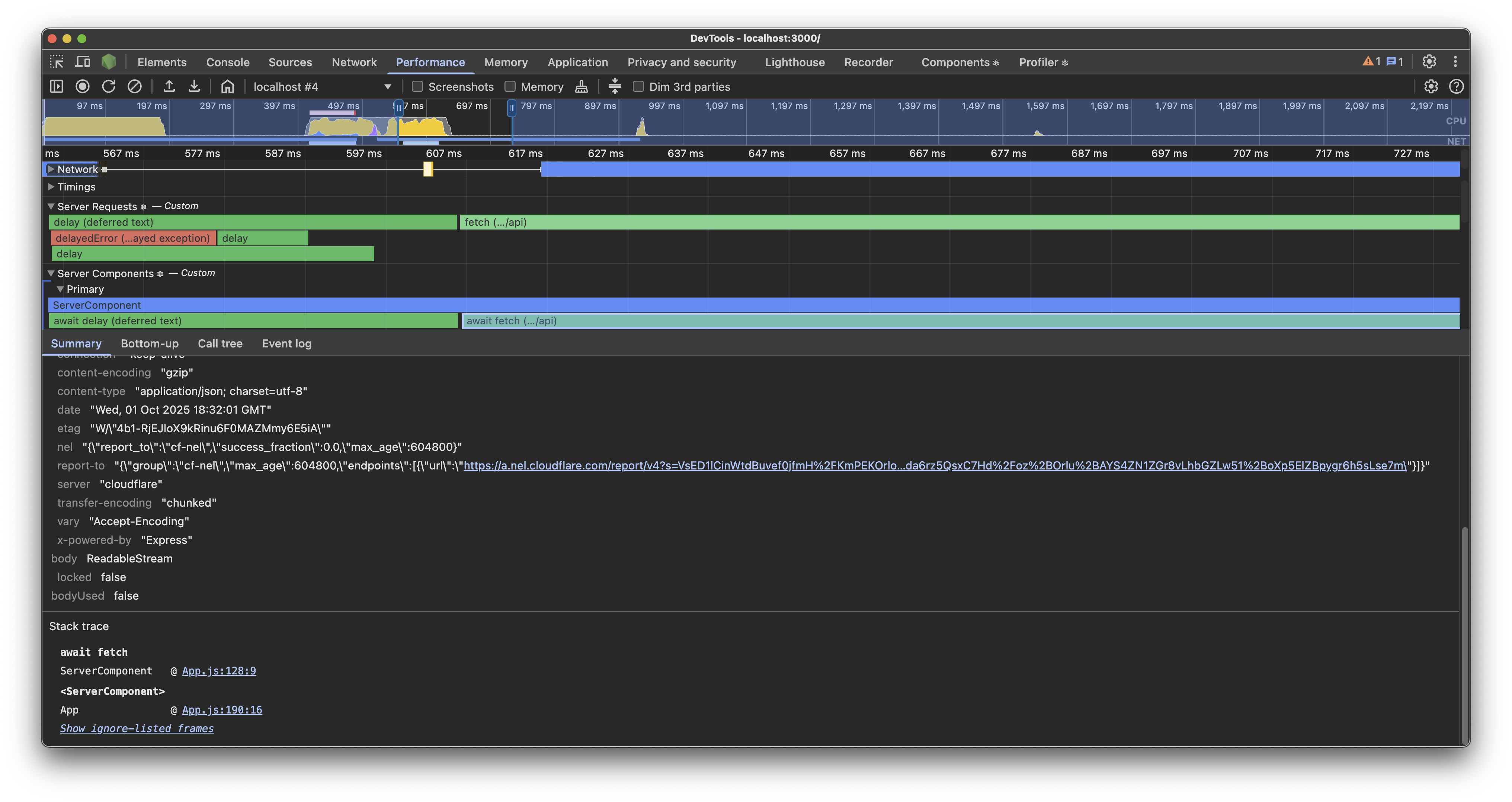Screen dimensions: 1512x802
Task: Open DevTools settings gear
Action: click(1429, 62)
